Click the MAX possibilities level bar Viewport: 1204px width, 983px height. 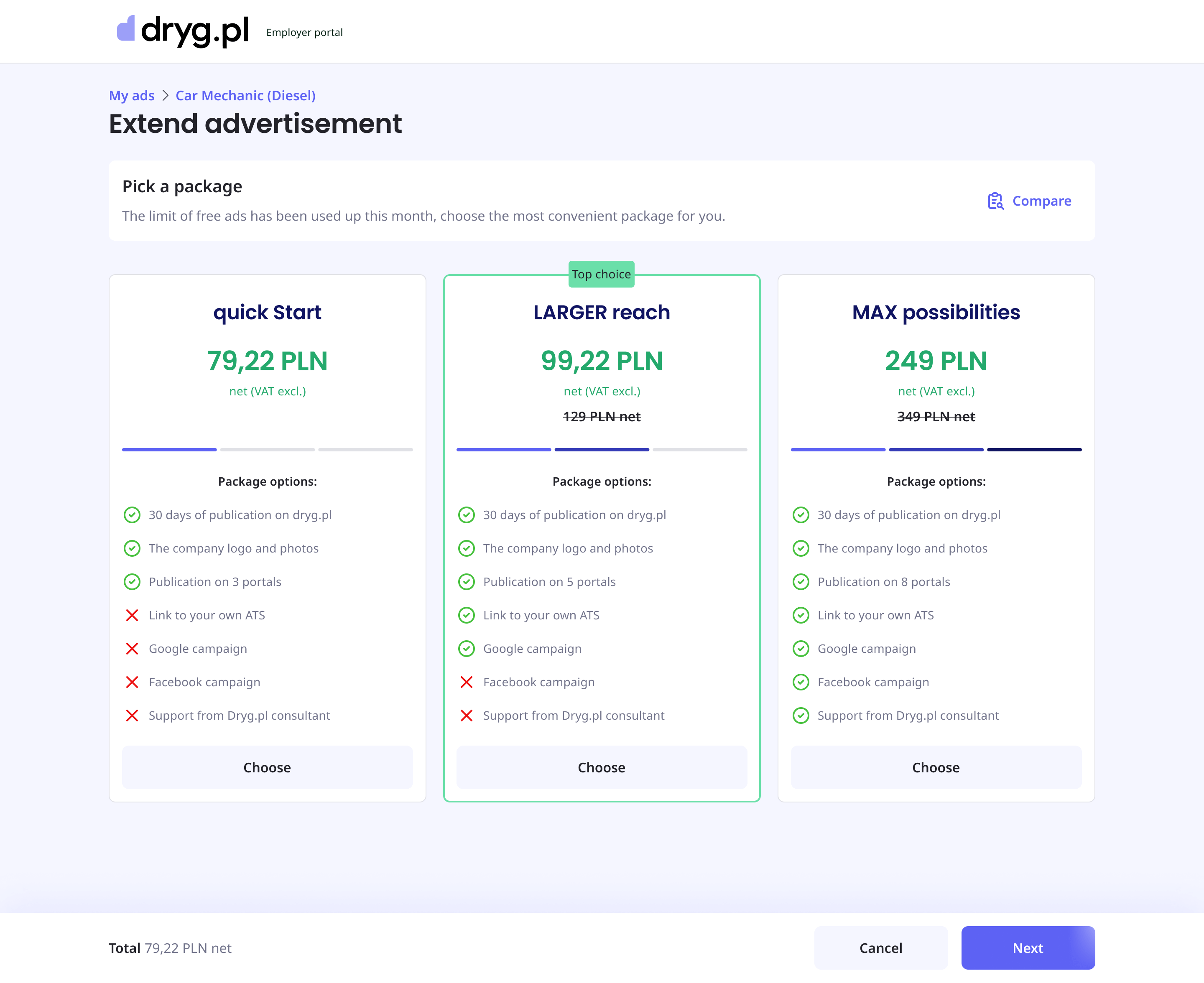[936, 450]
